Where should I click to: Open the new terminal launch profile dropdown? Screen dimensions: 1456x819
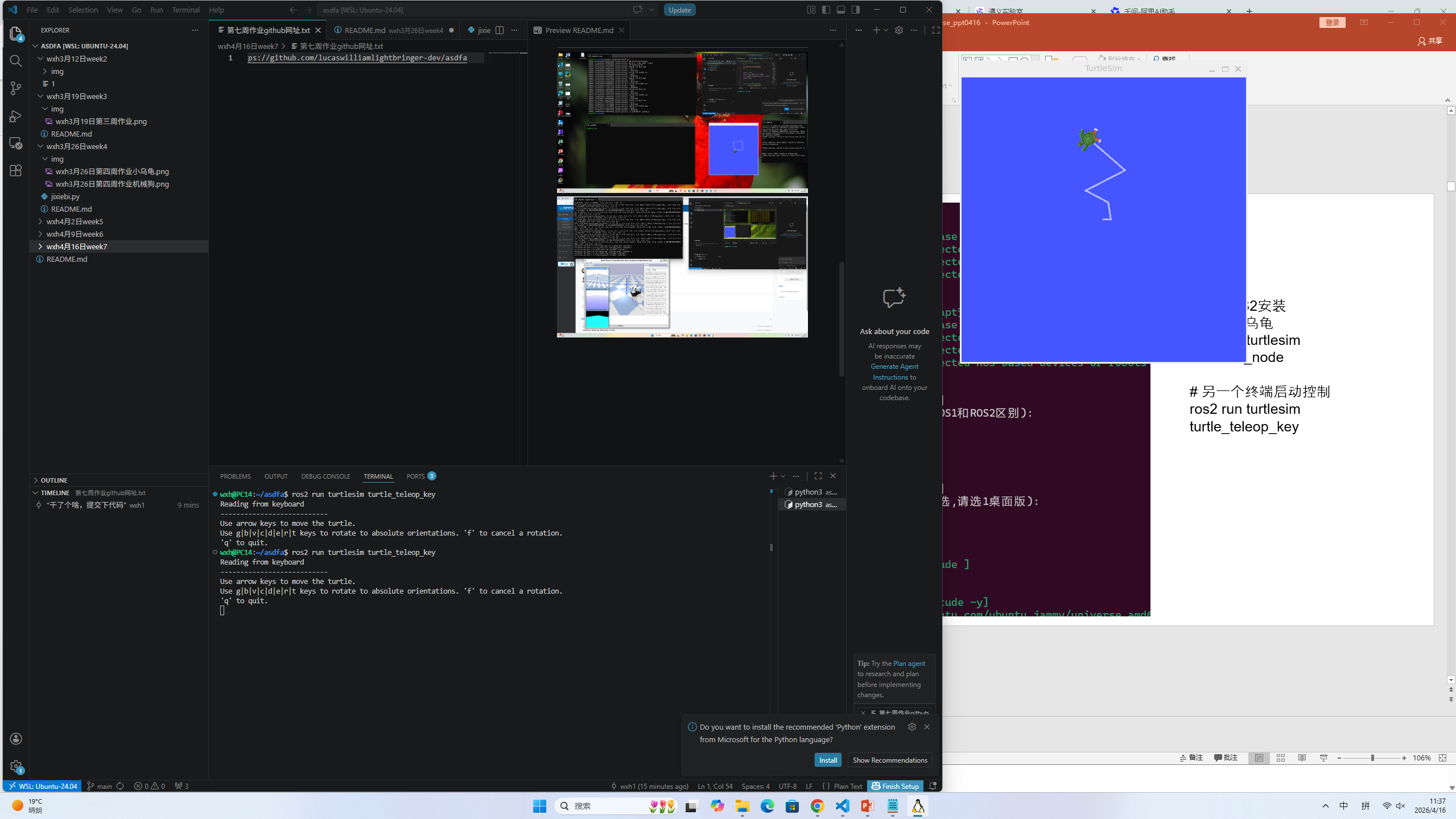[x=783, y=476]
